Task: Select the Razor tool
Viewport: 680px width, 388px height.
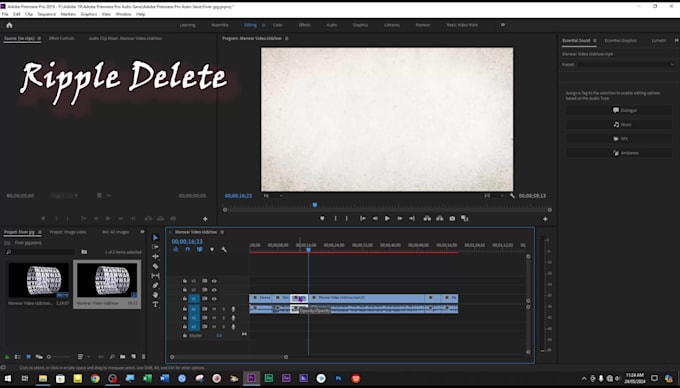Action: (x=156, y=266)
